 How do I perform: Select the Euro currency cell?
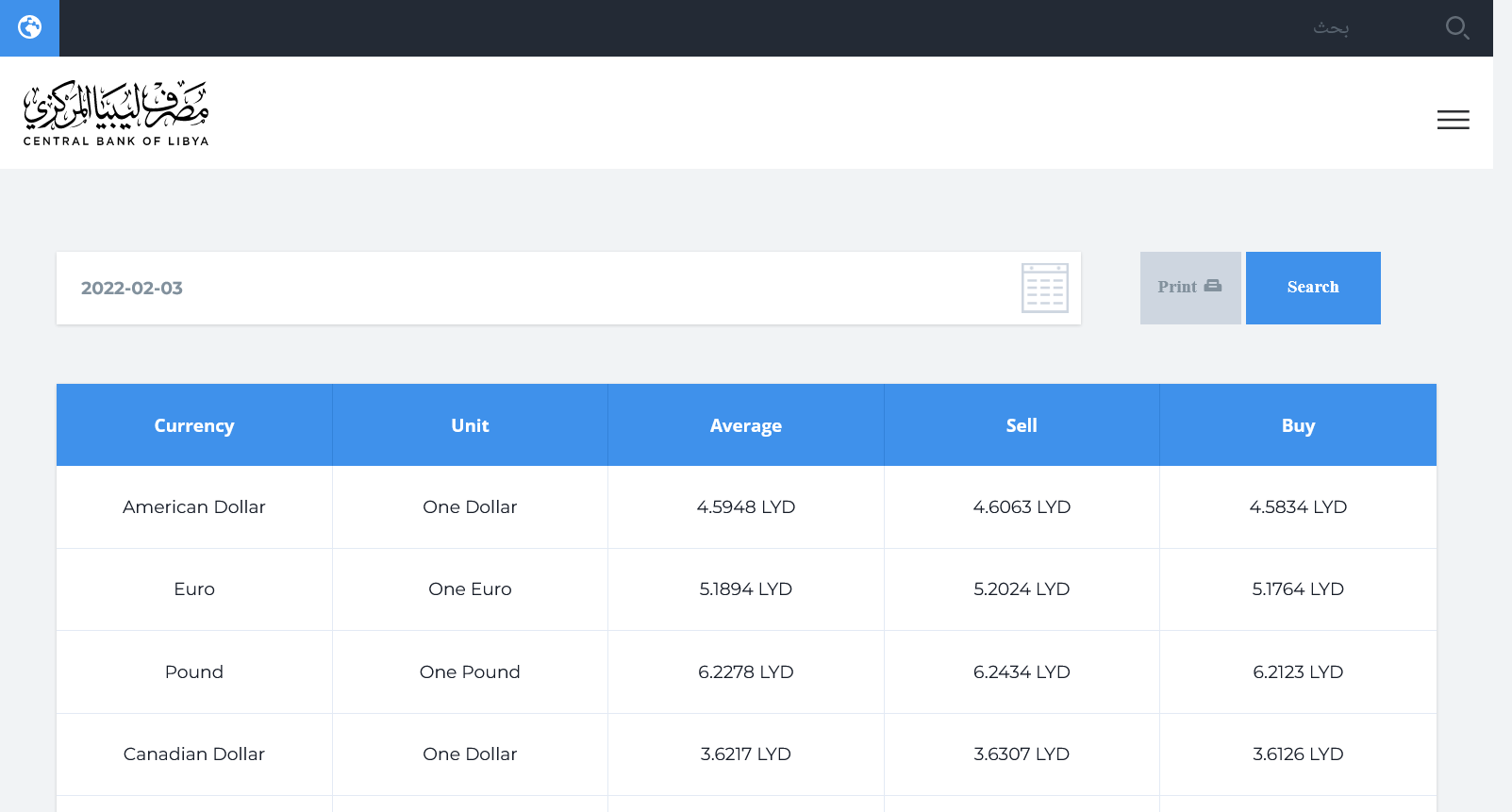pyautogui.click(x=194, y=589)
